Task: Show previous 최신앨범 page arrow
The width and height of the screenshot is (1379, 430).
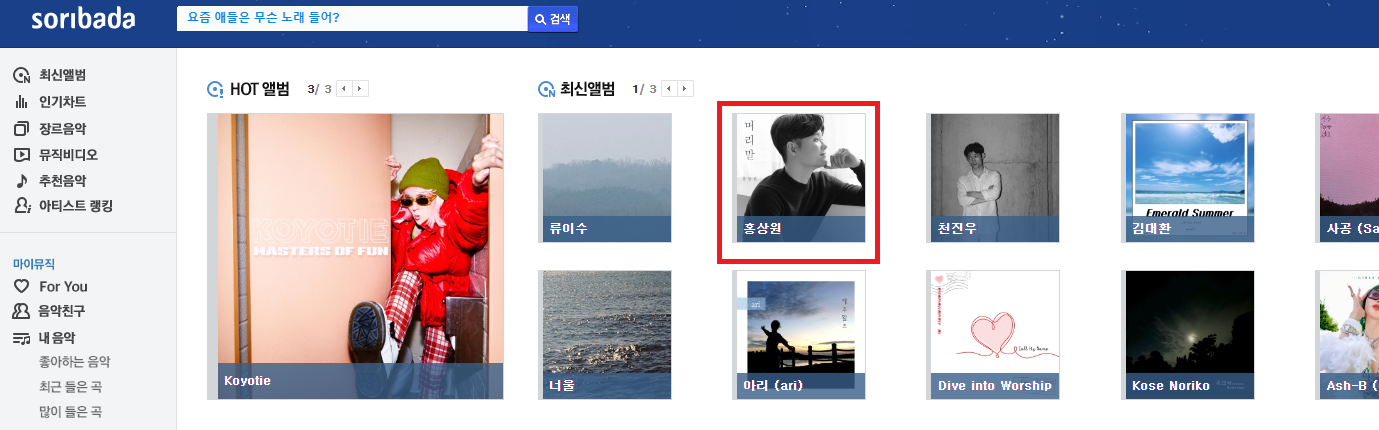Action: (668, 89)
